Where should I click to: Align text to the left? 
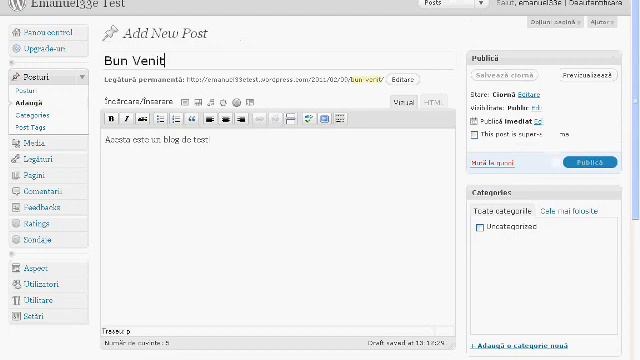pos(210,119)
